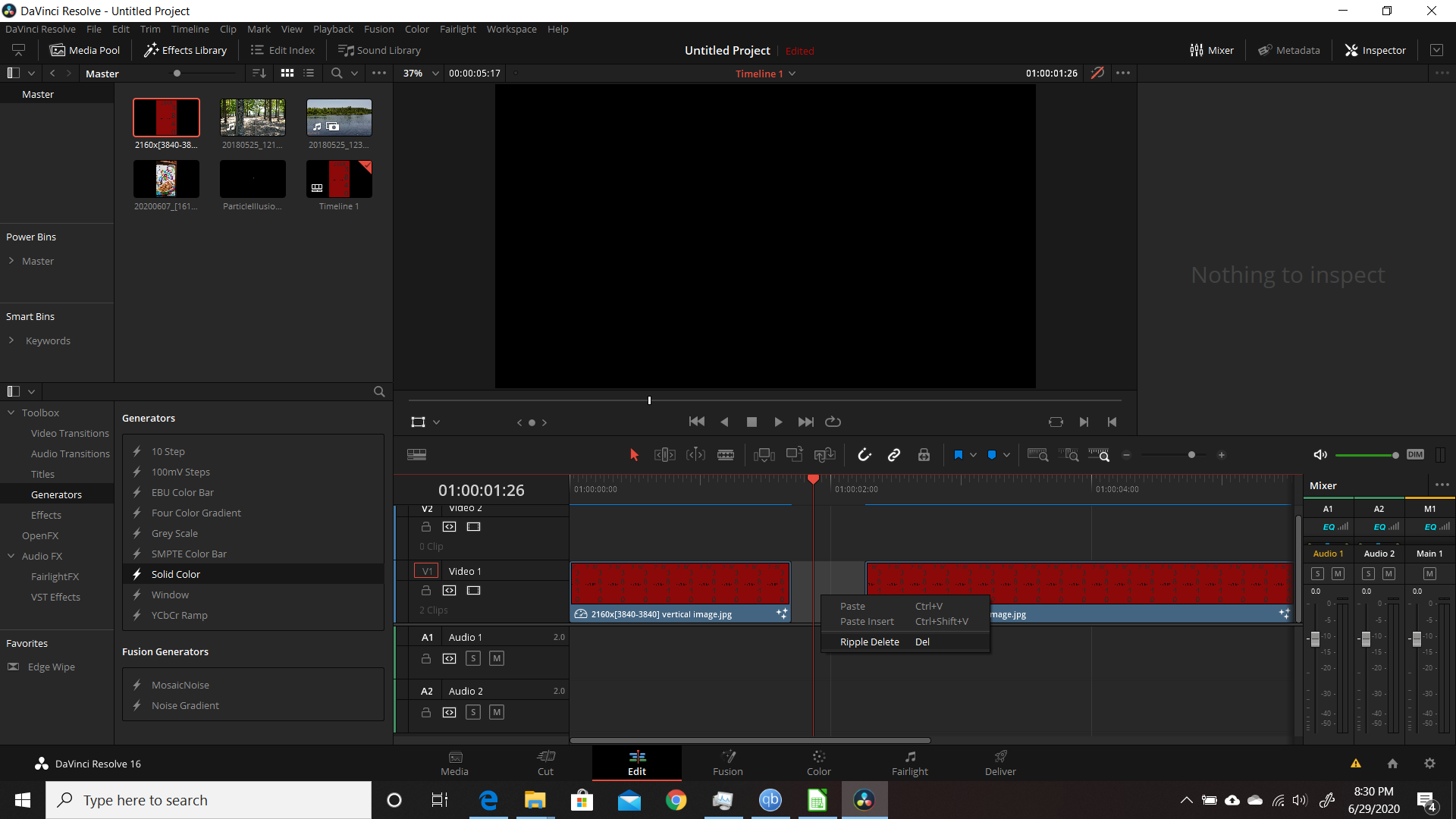Stop playback
The image size is (1456, 819).
coord(752,422)
